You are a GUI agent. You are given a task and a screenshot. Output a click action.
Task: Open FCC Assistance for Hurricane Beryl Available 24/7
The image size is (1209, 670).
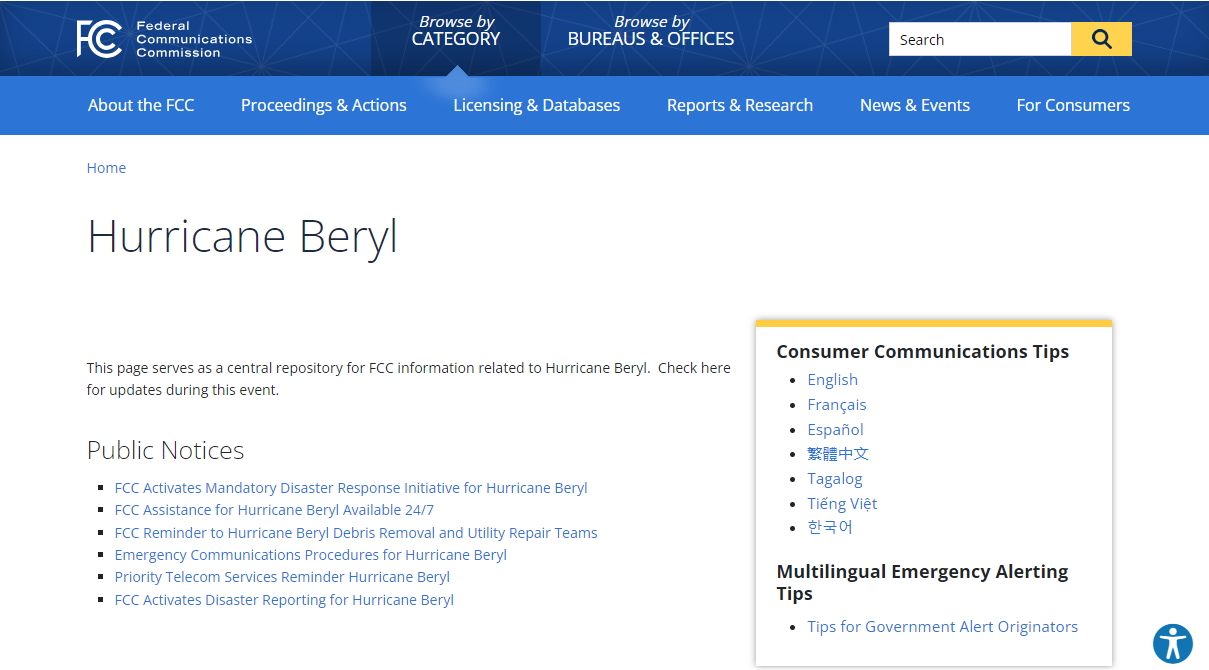[276, 510]
